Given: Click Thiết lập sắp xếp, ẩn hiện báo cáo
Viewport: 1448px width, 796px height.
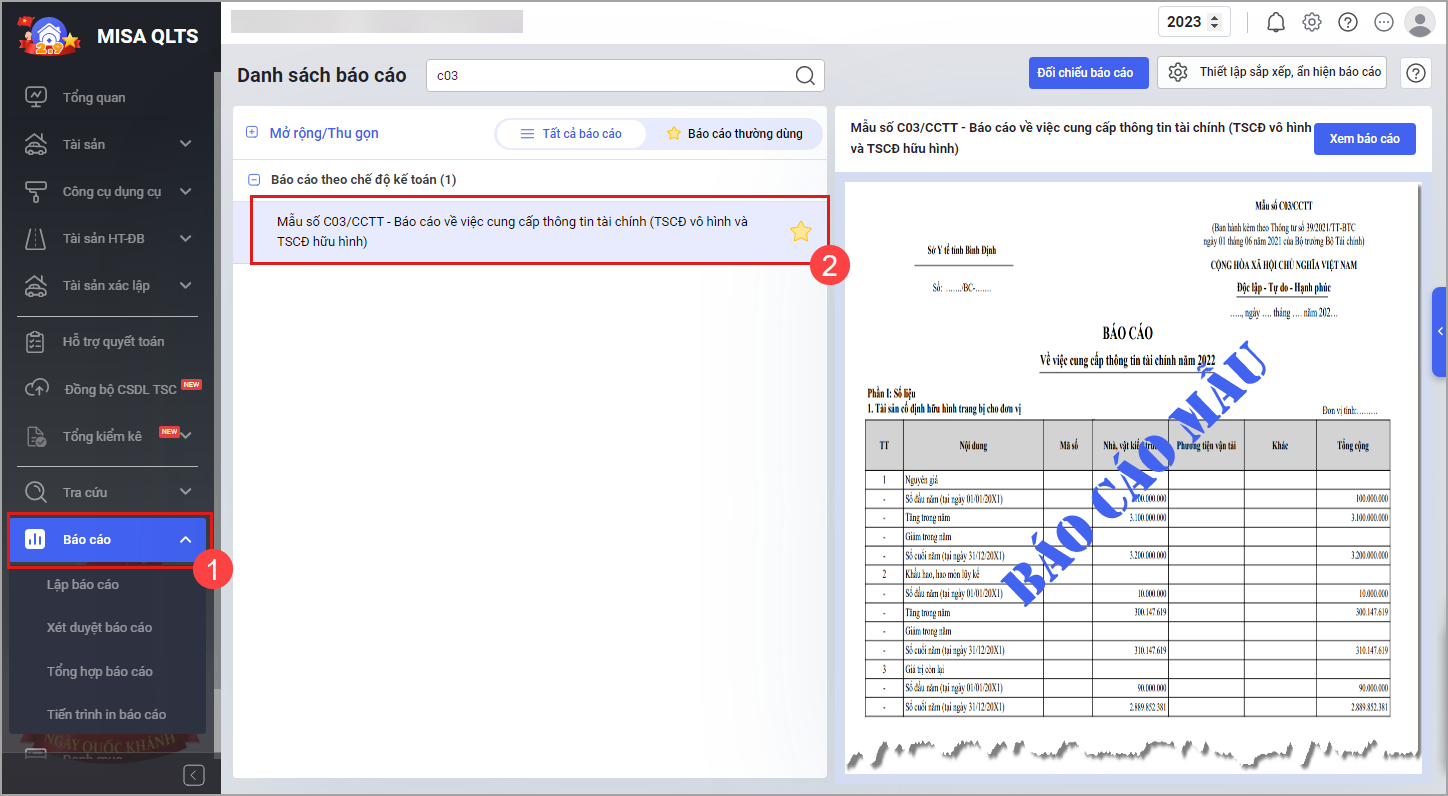Looking at the screenshot, I should (x=1272, y=72).
